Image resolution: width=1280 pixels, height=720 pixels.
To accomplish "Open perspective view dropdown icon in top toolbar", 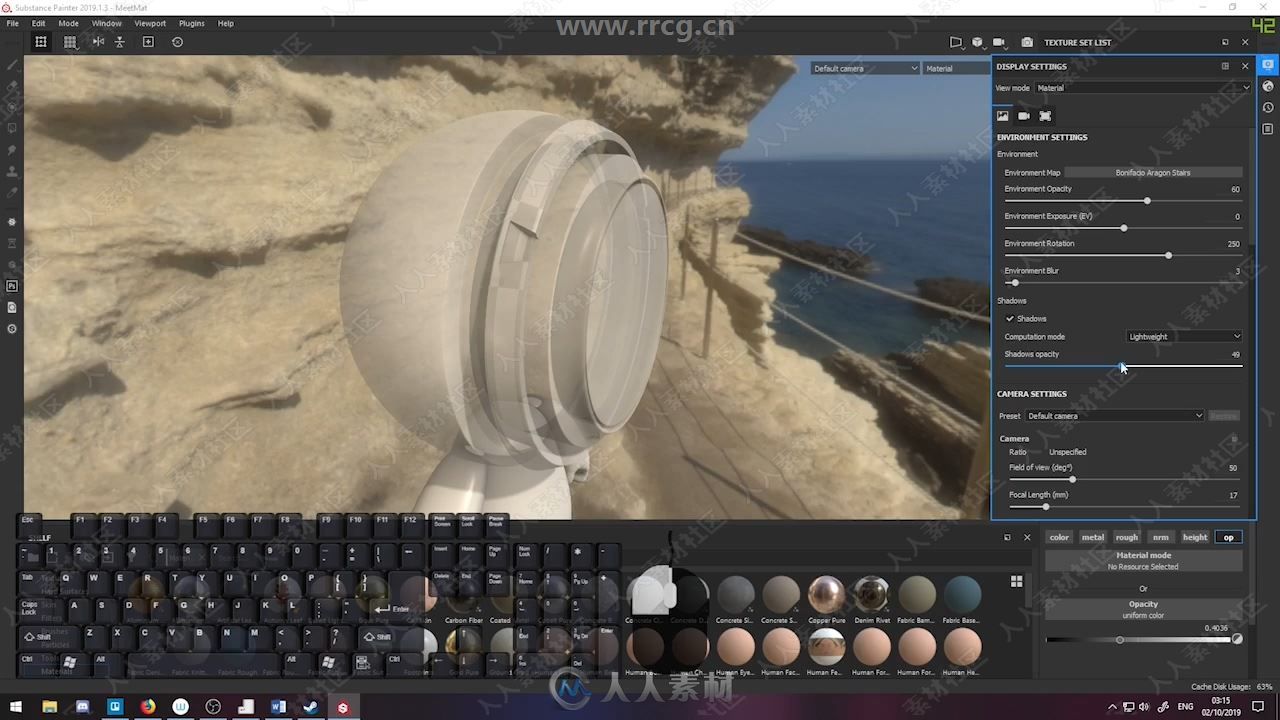I will tap(956, 42).
